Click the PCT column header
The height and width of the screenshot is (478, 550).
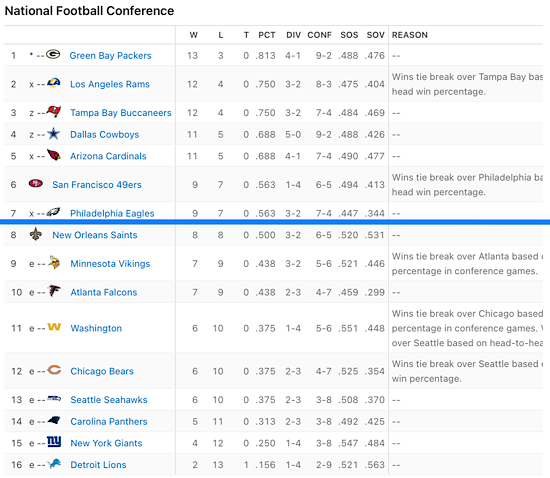(267, 35)
